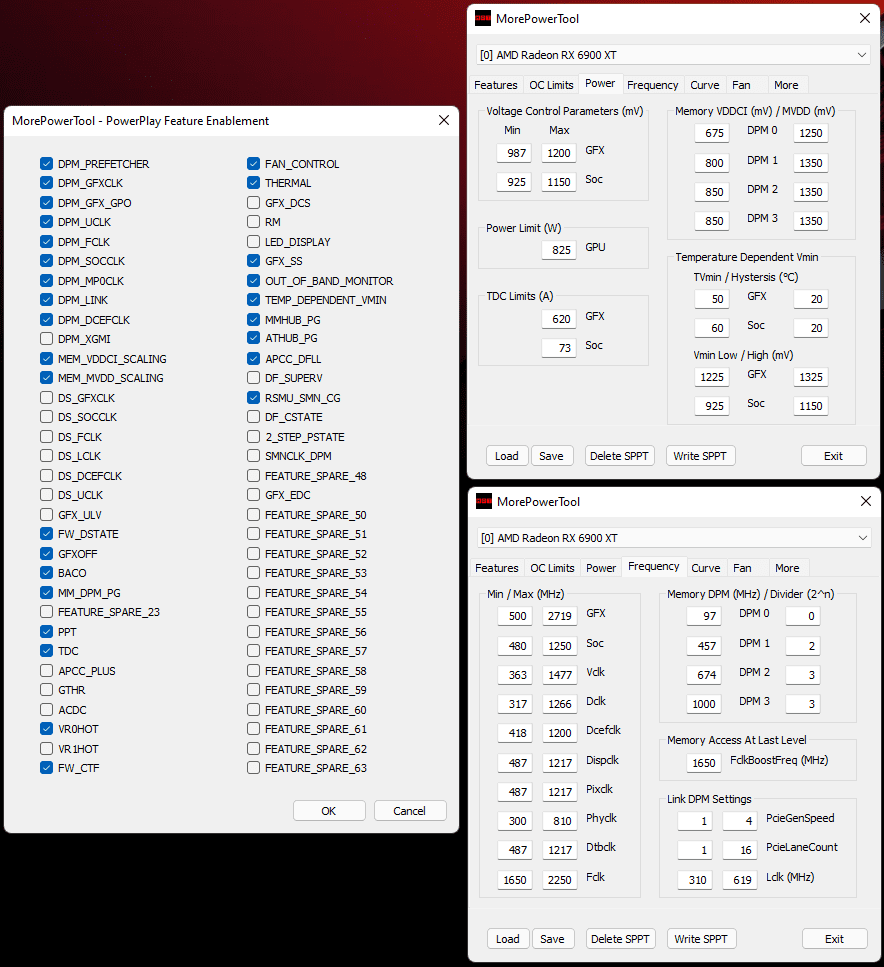Open OC Limits tab in upper window
Viewport: 884px width, 967px height.
pyautogui.click(x=551, y=85)
